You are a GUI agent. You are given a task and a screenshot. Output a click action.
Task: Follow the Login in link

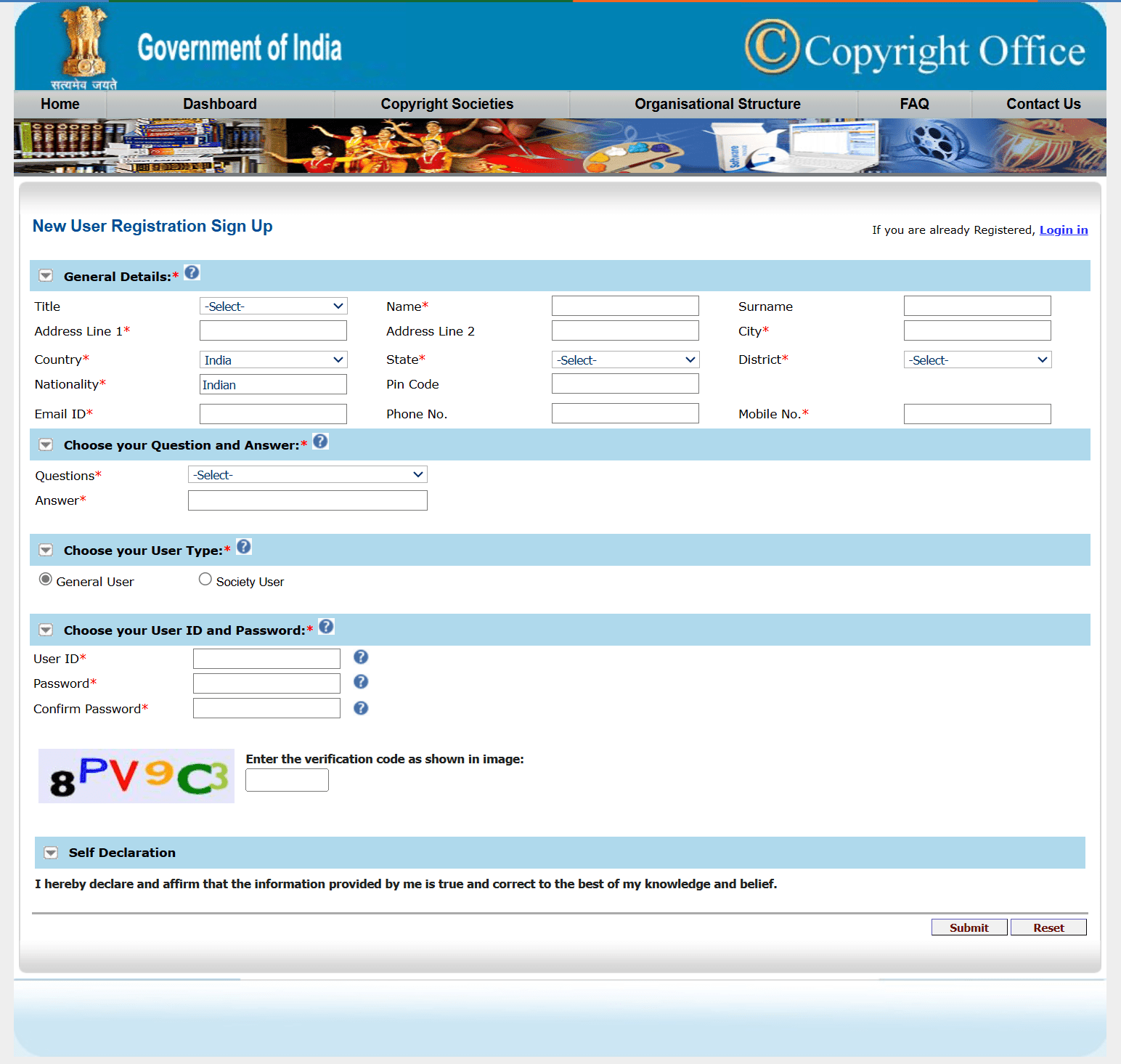click(1063, 230)
